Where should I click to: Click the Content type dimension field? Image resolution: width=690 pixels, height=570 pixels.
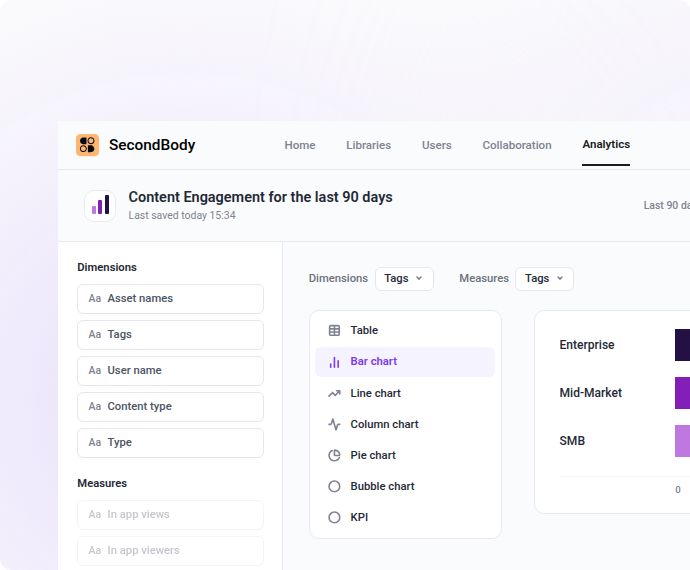[170, 407]
